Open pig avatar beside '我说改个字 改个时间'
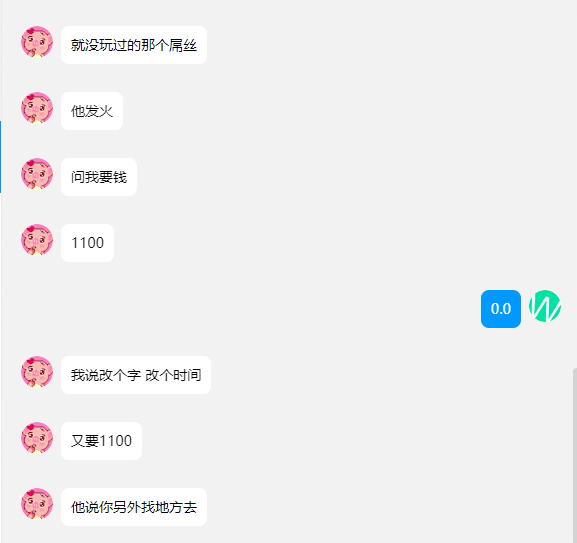 pos(37,372)
